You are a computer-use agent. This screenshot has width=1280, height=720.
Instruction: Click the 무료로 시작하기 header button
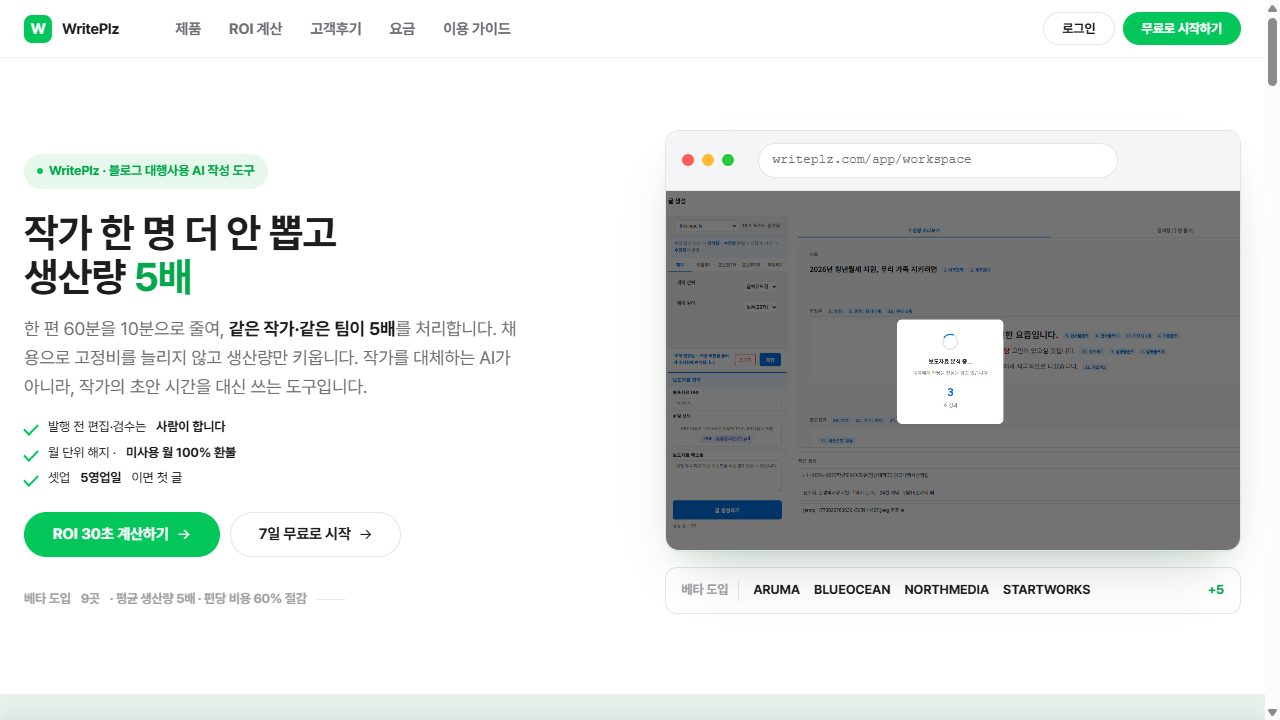coord(1182,28)
